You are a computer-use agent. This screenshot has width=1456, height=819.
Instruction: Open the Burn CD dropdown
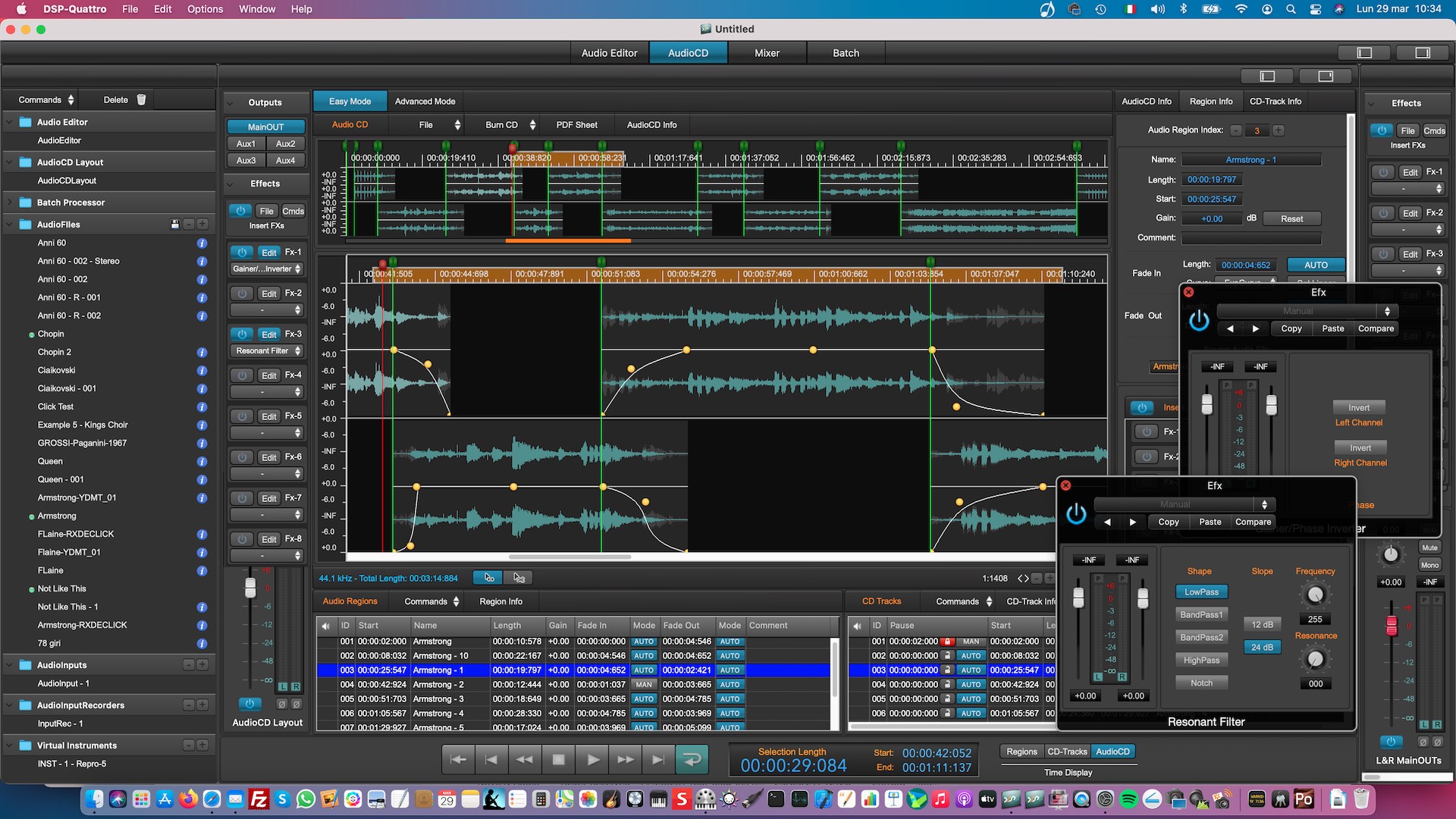coord(510,124)
